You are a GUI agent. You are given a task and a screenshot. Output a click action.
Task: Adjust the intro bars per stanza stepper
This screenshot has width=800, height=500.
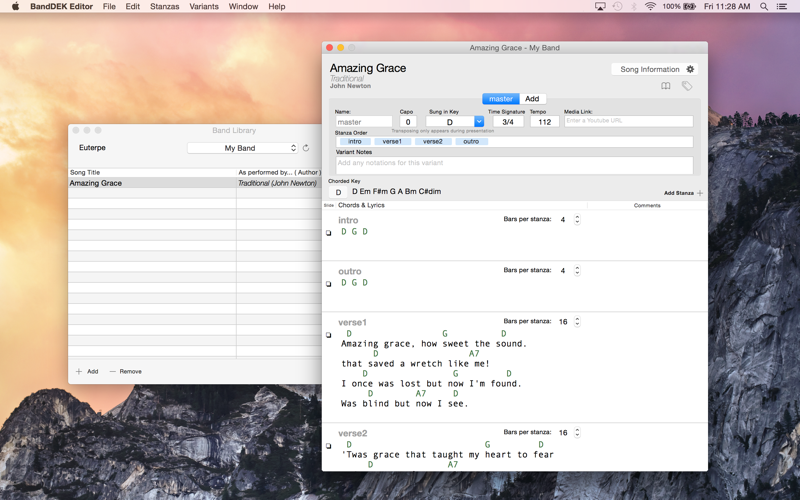(577, 219)
